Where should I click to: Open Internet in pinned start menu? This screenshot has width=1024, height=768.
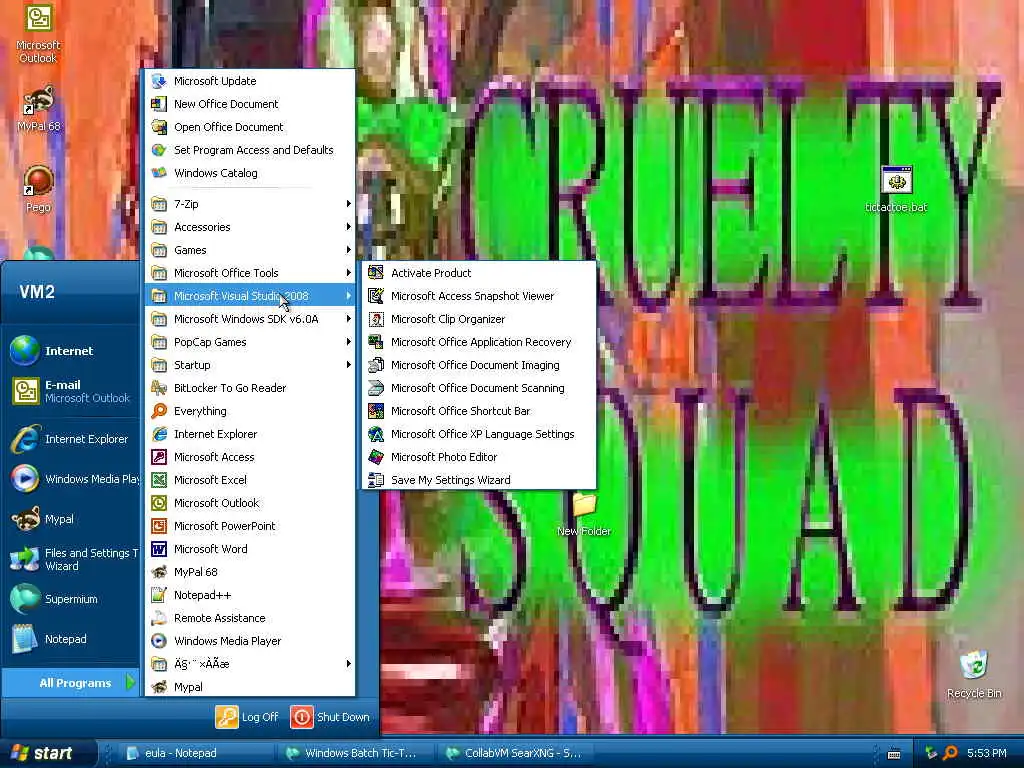tap(71, 351)
